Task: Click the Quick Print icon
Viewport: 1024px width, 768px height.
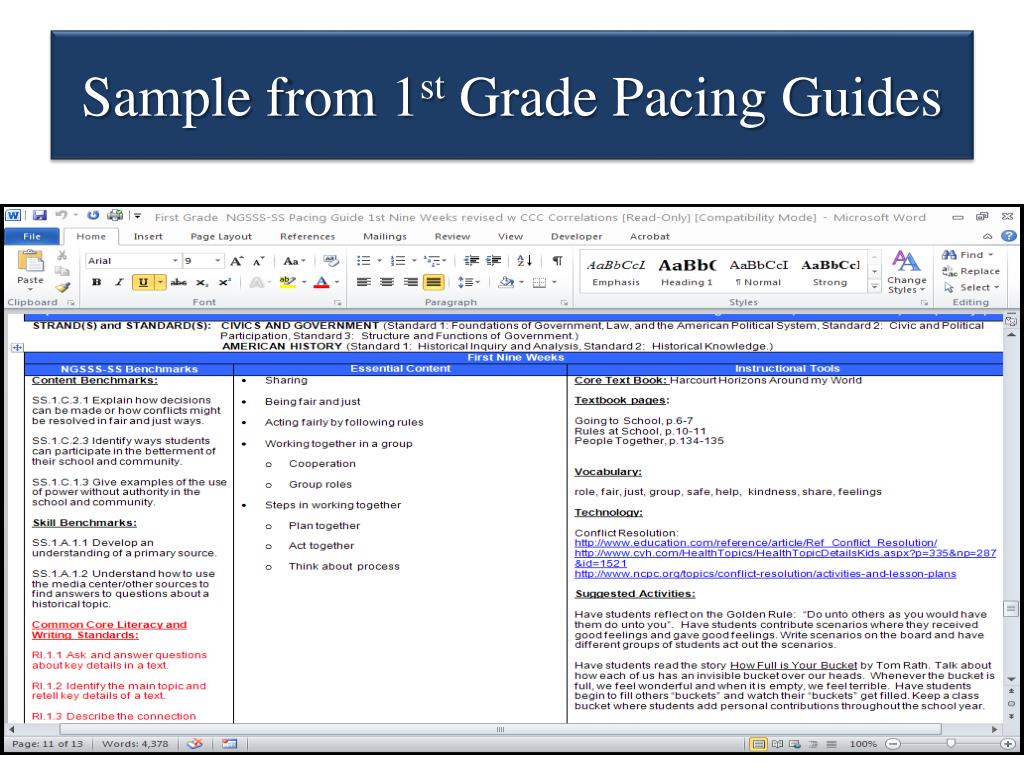Action: [116, 215]
